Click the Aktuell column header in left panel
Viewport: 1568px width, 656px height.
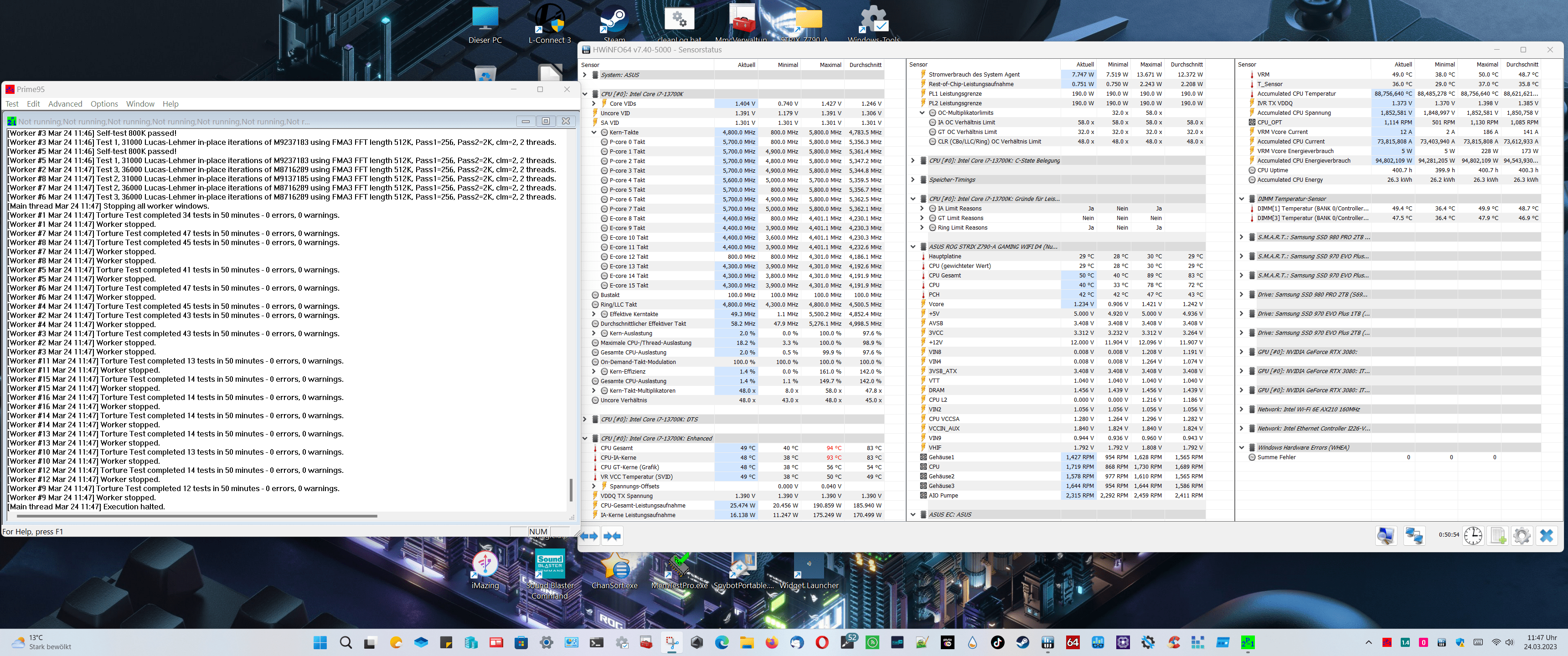pos(736,65)
